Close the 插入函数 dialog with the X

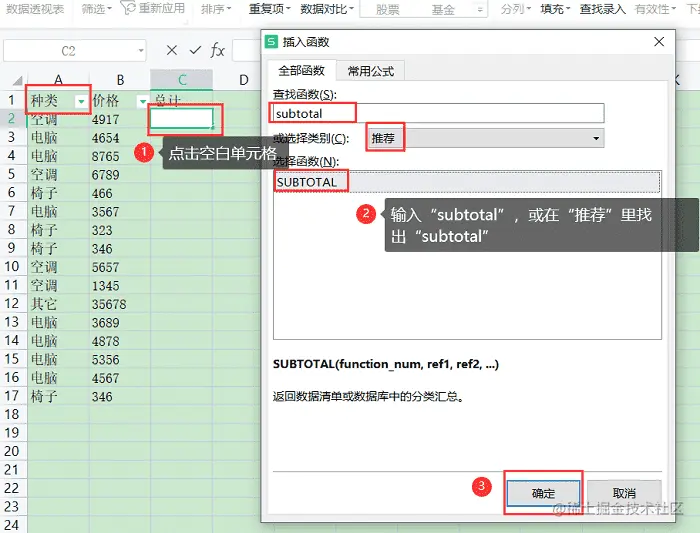659,42
